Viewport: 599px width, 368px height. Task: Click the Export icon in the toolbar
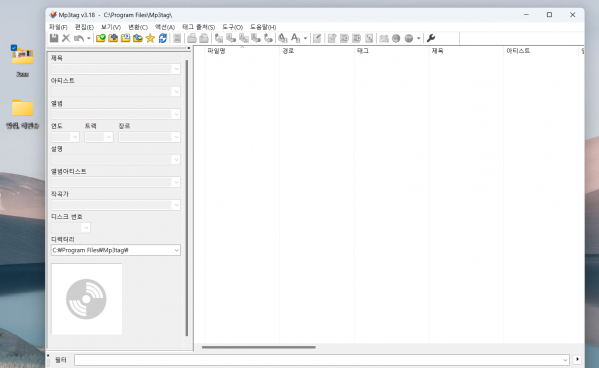point(332,38)
